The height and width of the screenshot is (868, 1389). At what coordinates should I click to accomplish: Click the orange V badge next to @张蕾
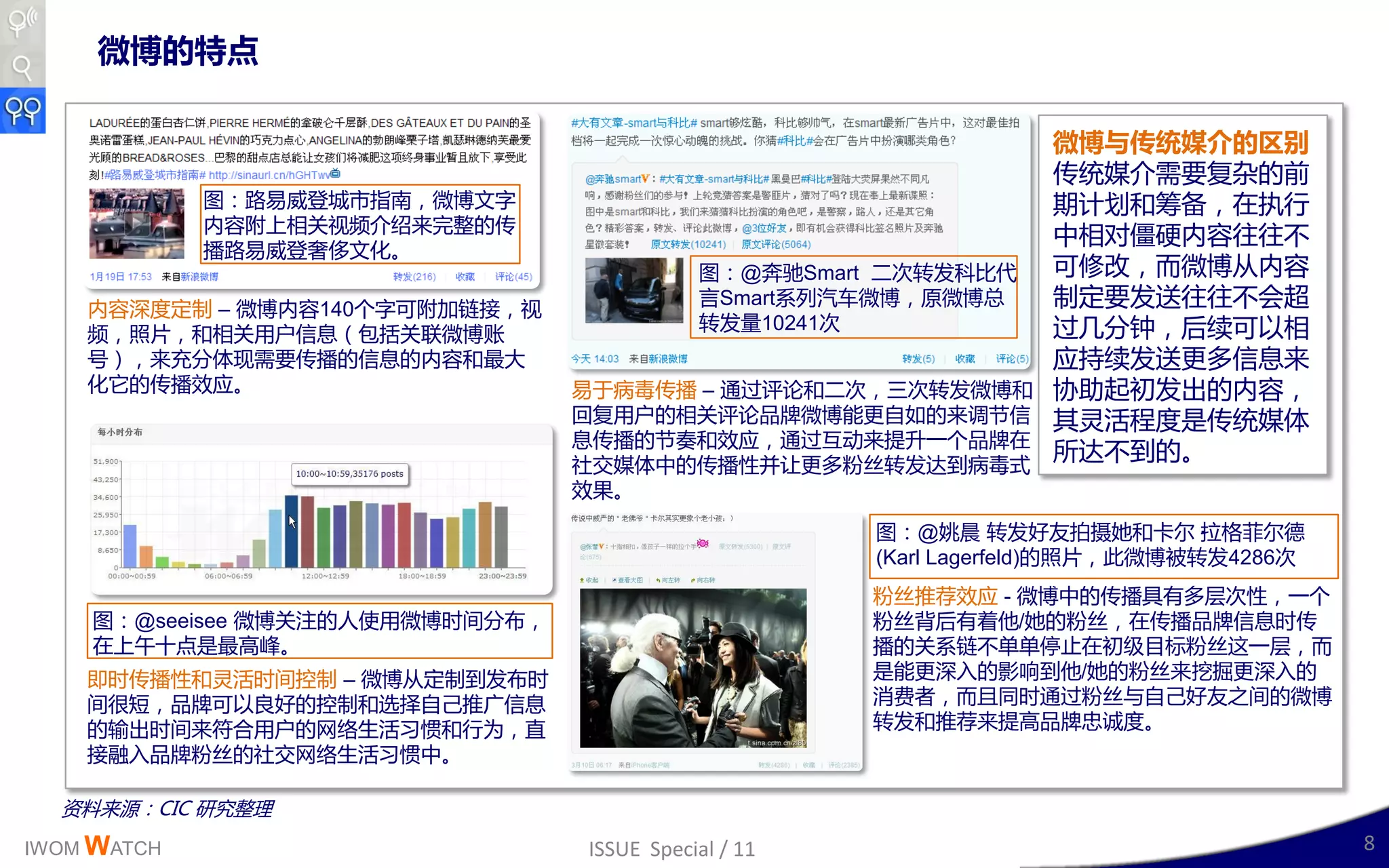pyautogui.click(x=602, y=546)
